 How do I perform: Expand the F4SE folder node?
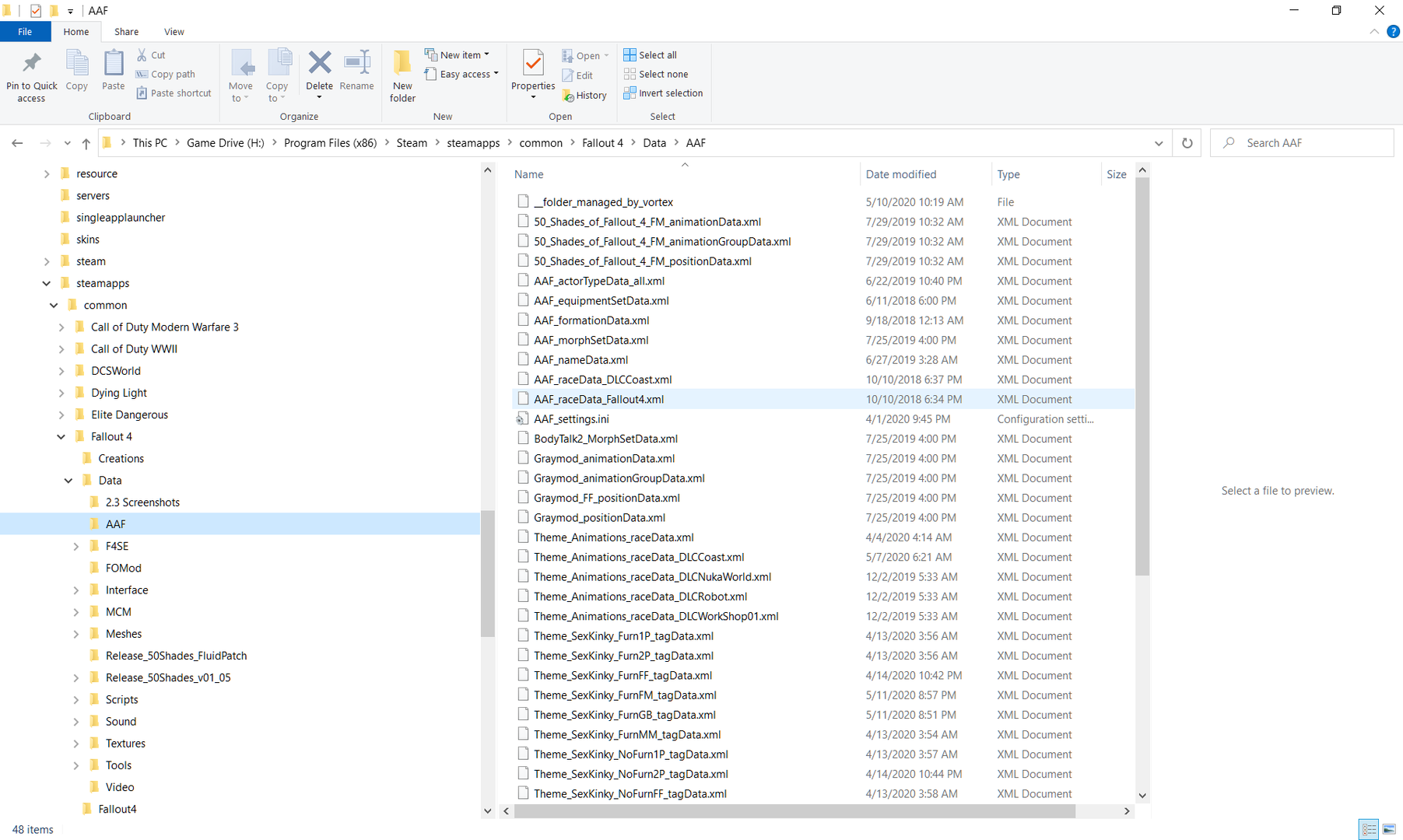(x=75, y=546)
